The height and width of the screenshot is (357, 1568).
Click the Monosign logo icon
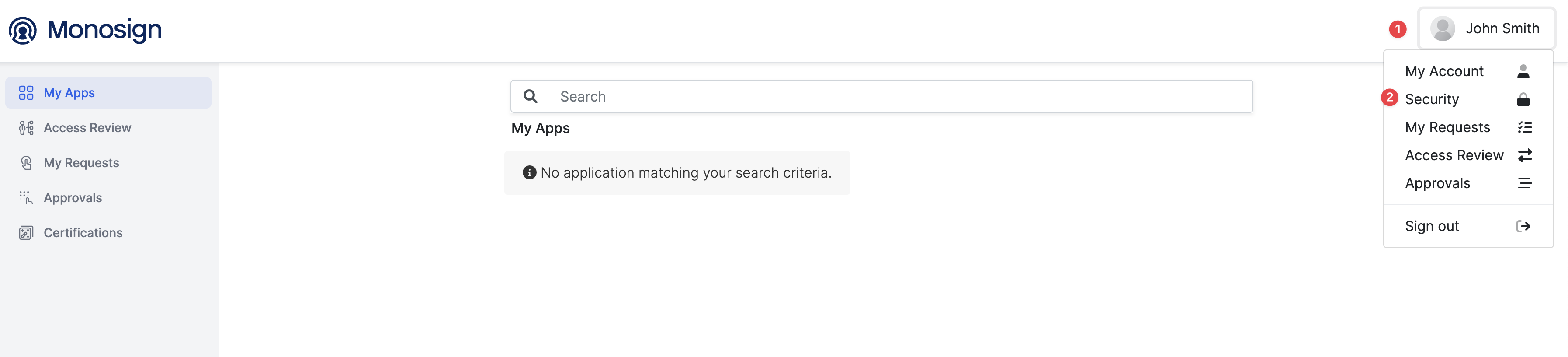[x=23, y=30]
